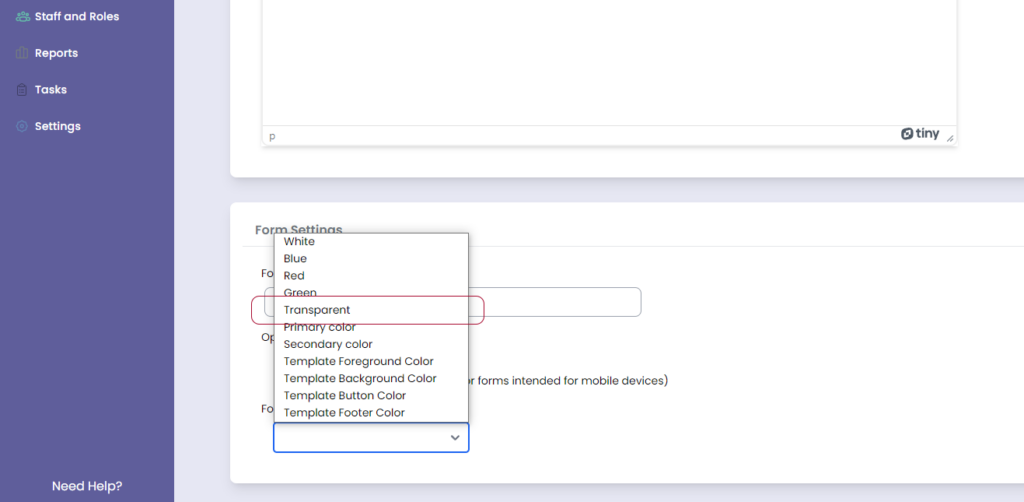Open Reports via its sidebar icon

(22, 53)
